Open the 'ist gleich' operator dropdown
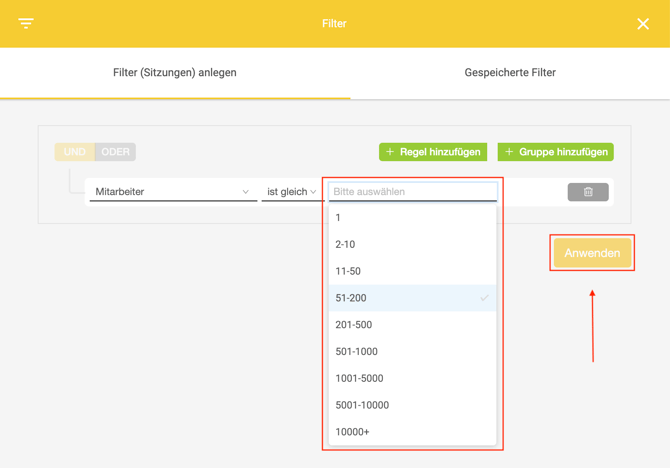The width and height of the screenshot is (670, 468). [x=291, y=192]
